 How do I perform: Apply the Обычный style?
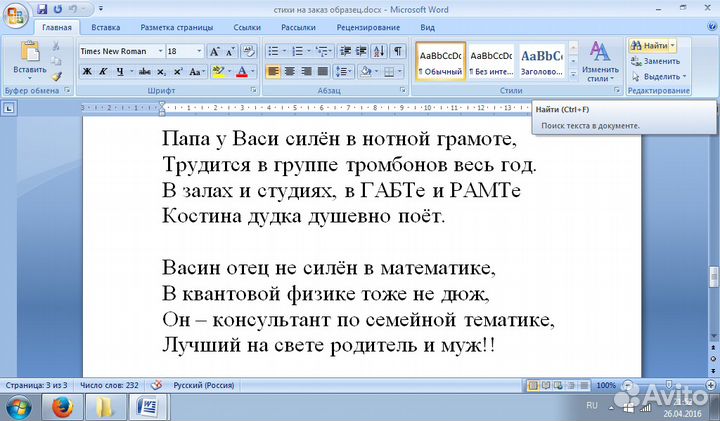(x=441, y=62)
